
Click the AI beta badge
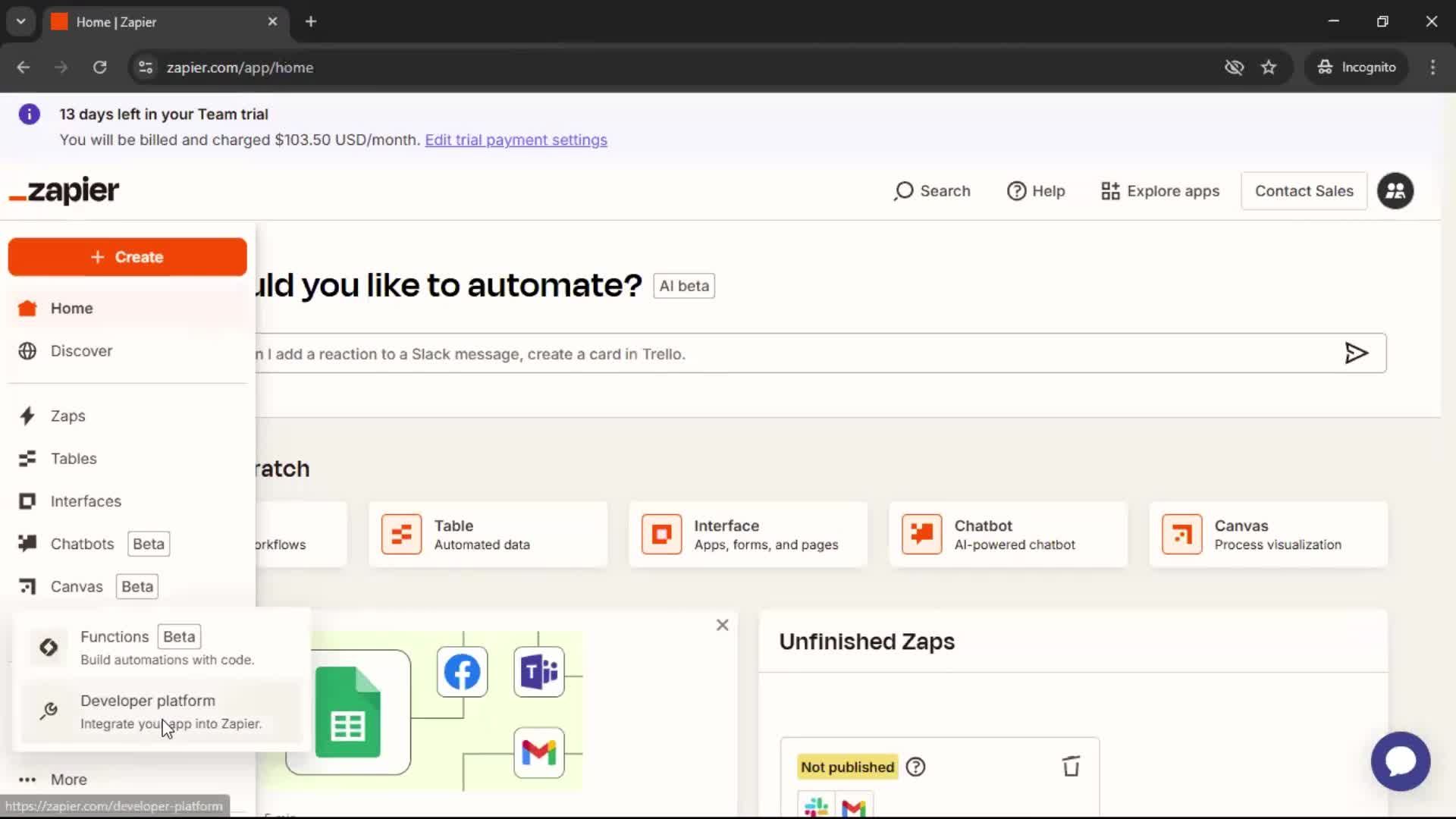point(684,286)
